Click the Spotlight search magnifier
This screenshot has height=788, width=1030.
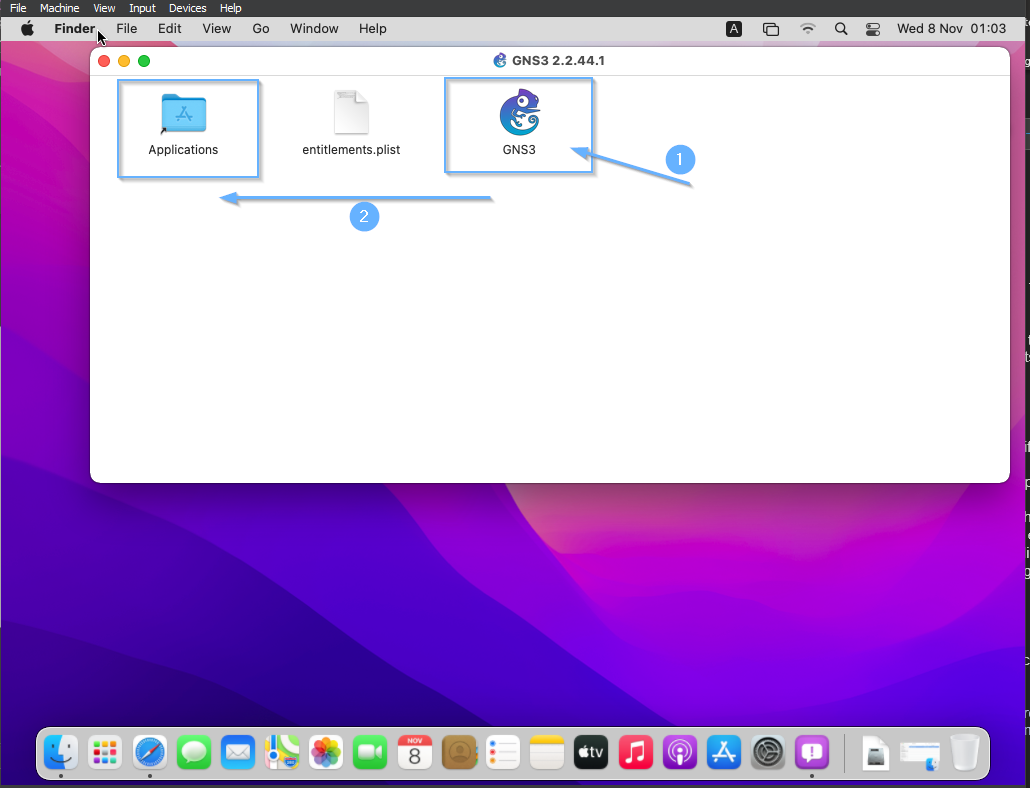click(841, 29)
